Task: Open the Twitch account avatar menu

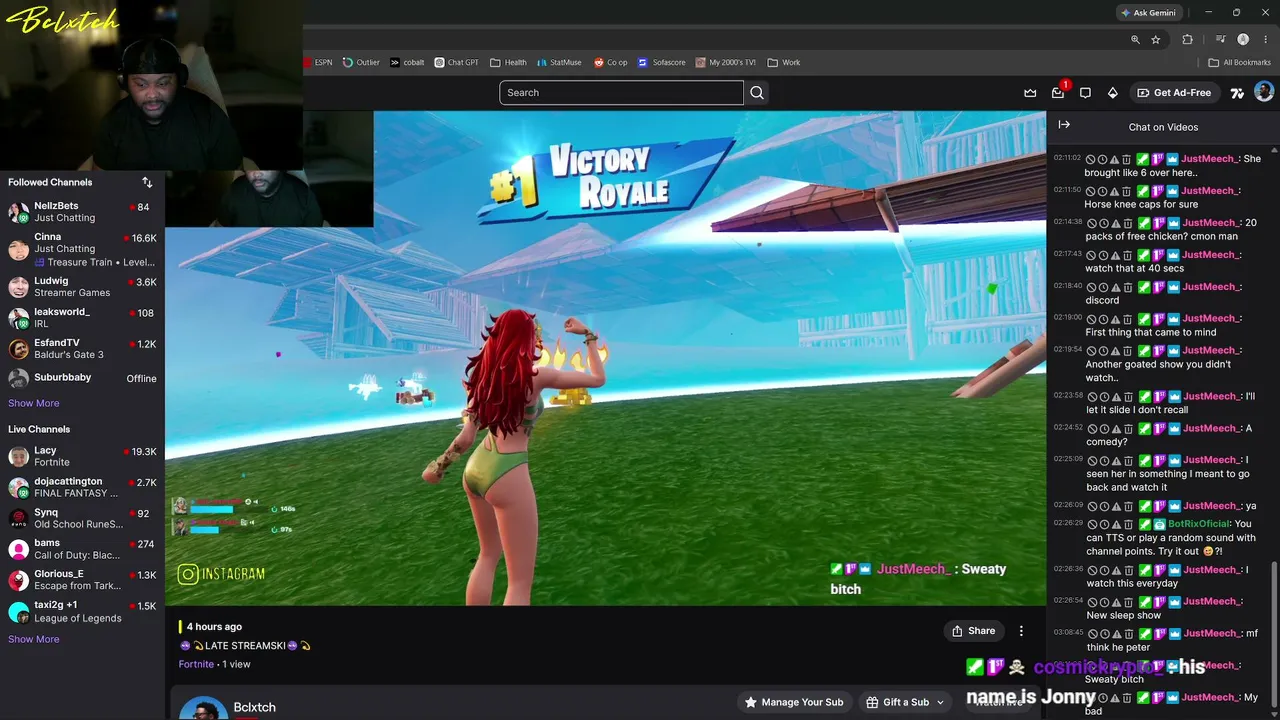Action: [x=1264, y=93]
